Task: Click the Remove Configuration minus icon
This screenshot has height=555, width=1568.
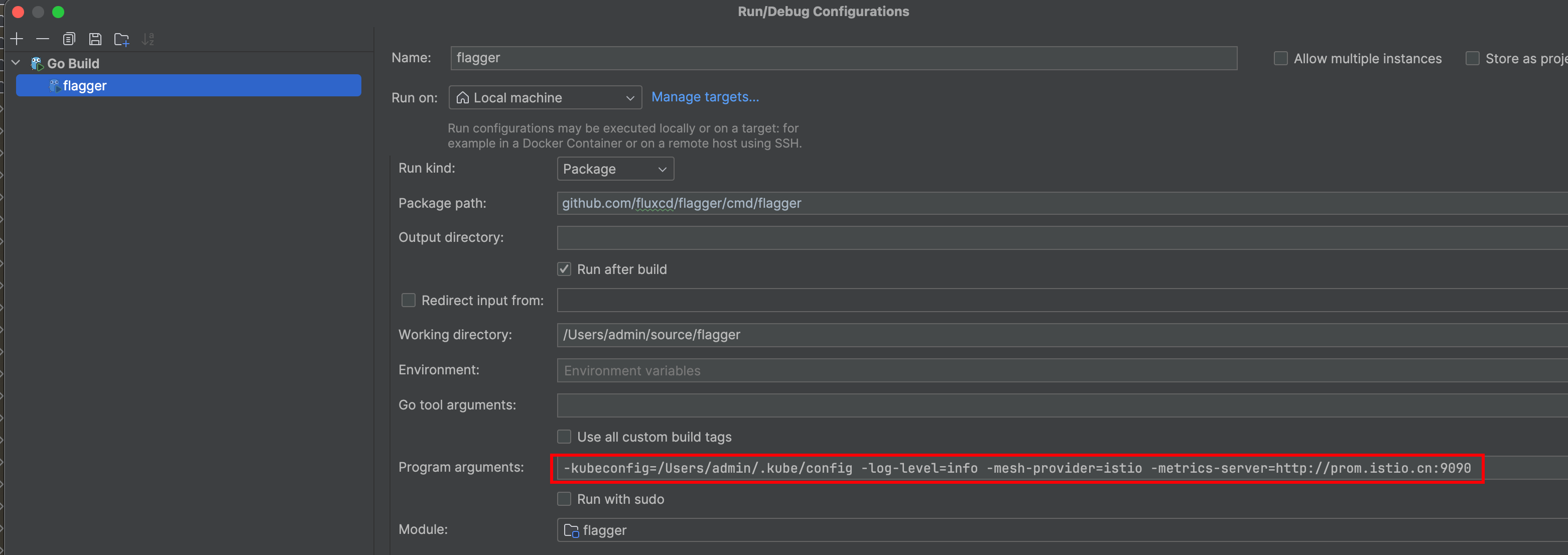Action: tap(43, 40)
